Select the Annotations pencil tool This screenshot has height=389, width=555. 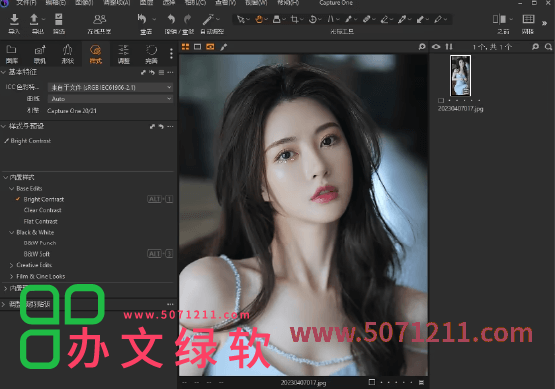click(x=438, y=19)
